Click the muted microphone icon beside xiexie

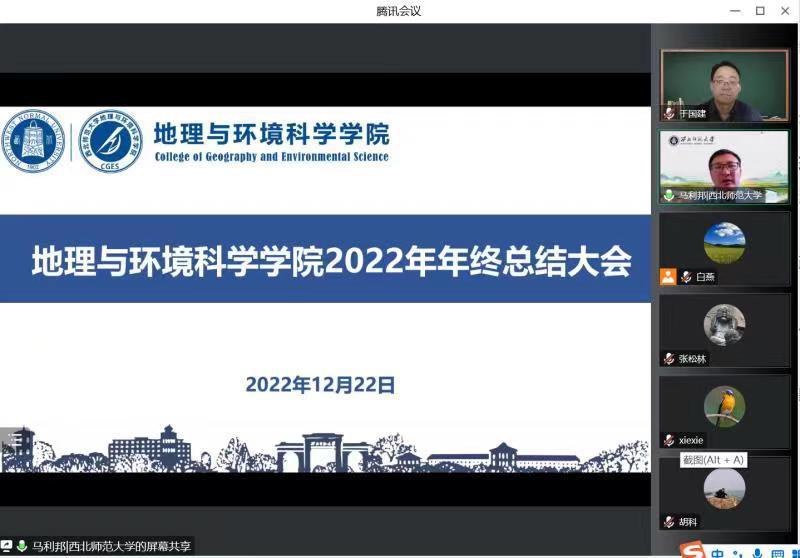click(x=669, y=440)
